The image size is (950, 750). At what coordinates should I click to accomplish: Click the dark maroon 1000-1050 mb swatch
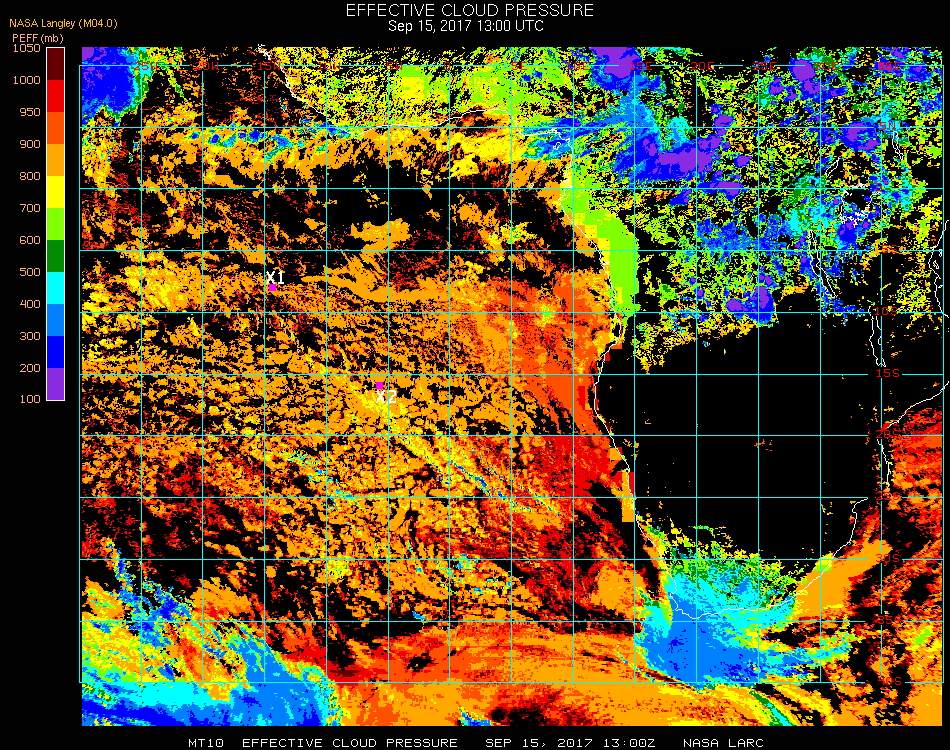point(55,64)
